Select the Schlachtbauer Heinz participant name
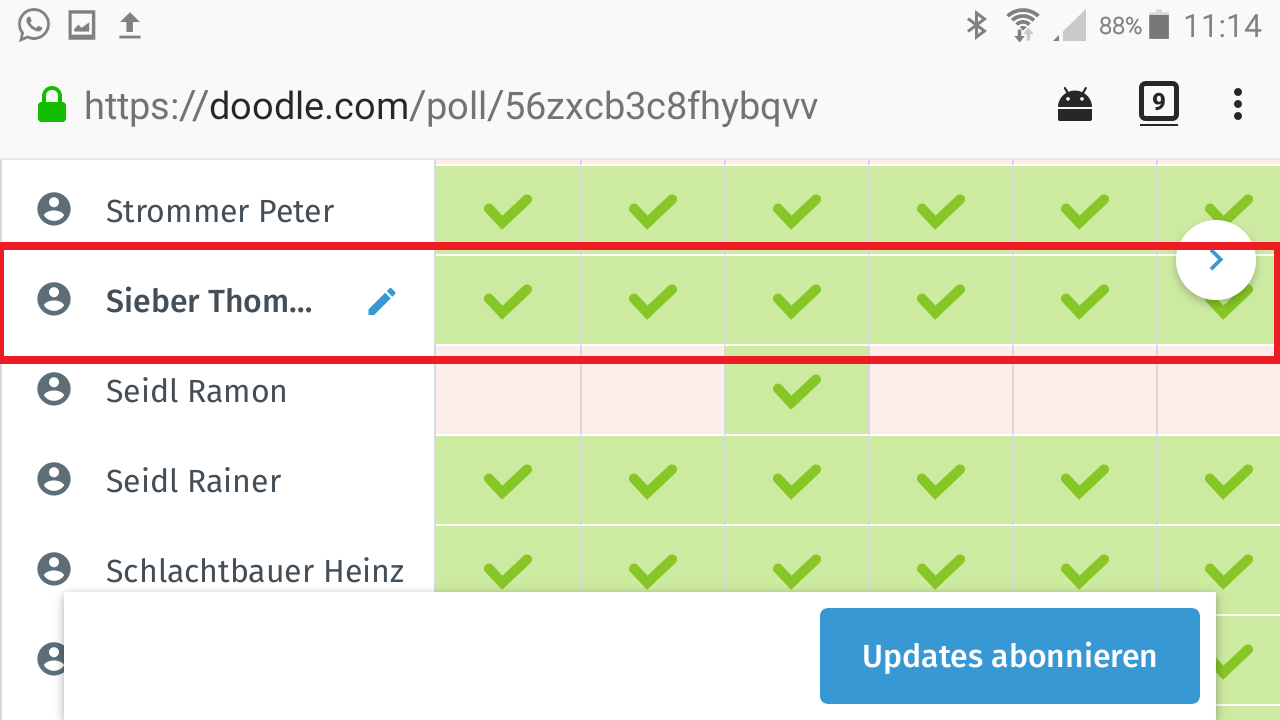This screenshot has width=1280, height=720. (255, 571)
